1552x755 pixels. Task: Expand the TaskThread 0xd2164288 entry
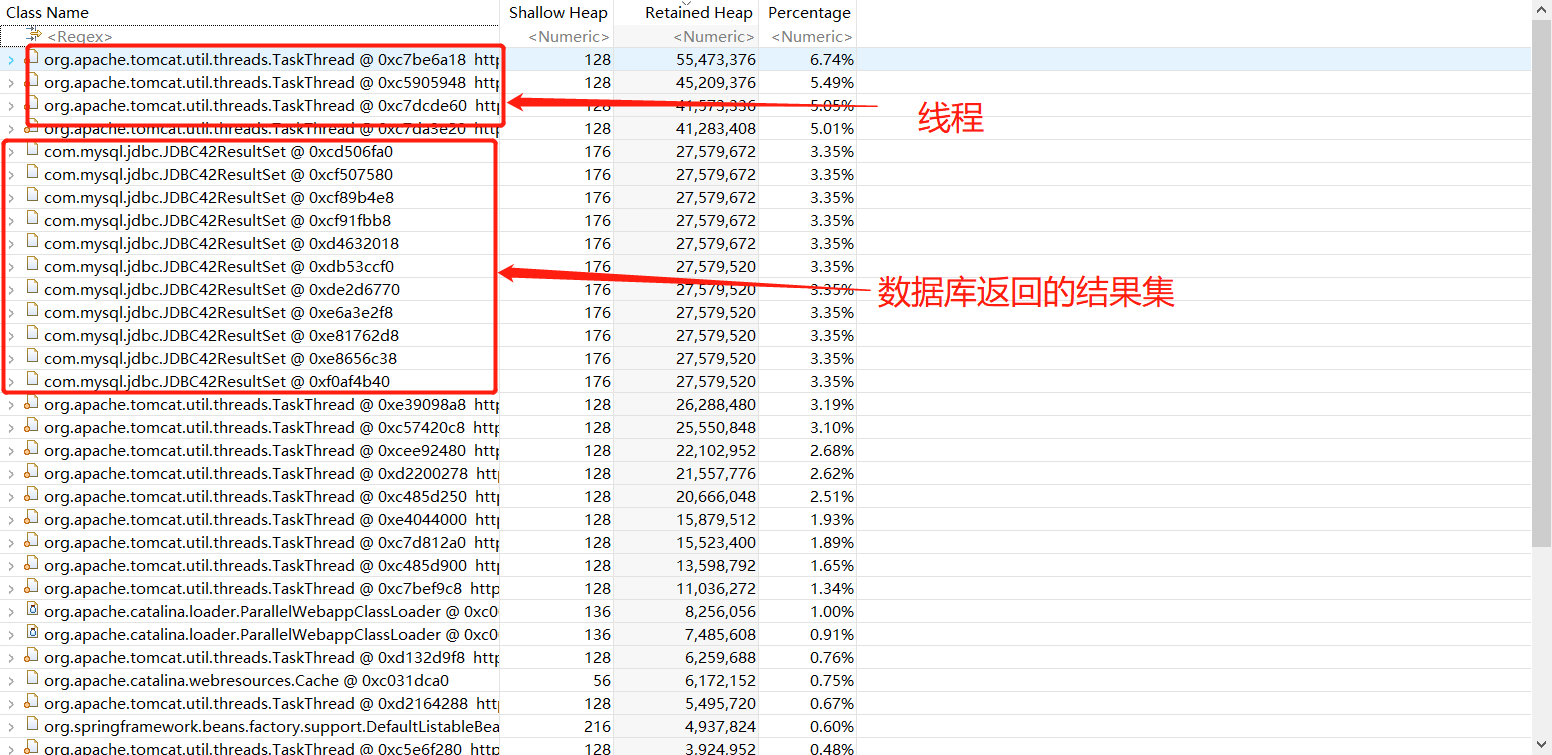tap(11, 703)
